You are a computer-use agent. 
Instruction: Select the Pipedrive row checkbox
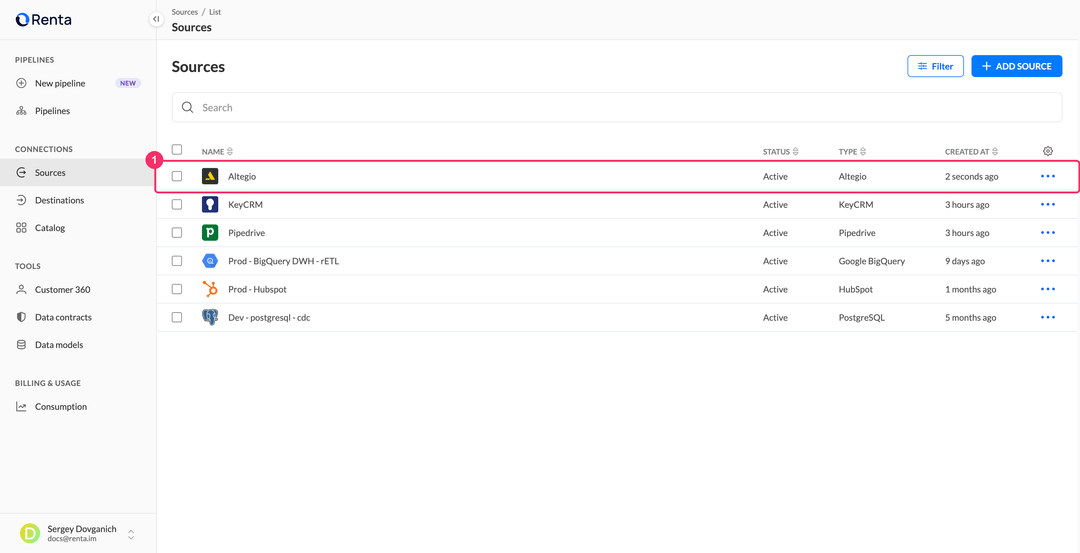[x=177, y=233]
